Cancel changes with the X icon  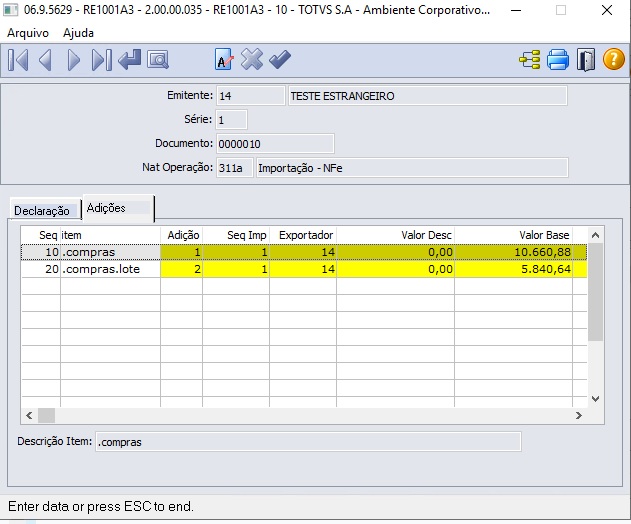pos(252,59)
